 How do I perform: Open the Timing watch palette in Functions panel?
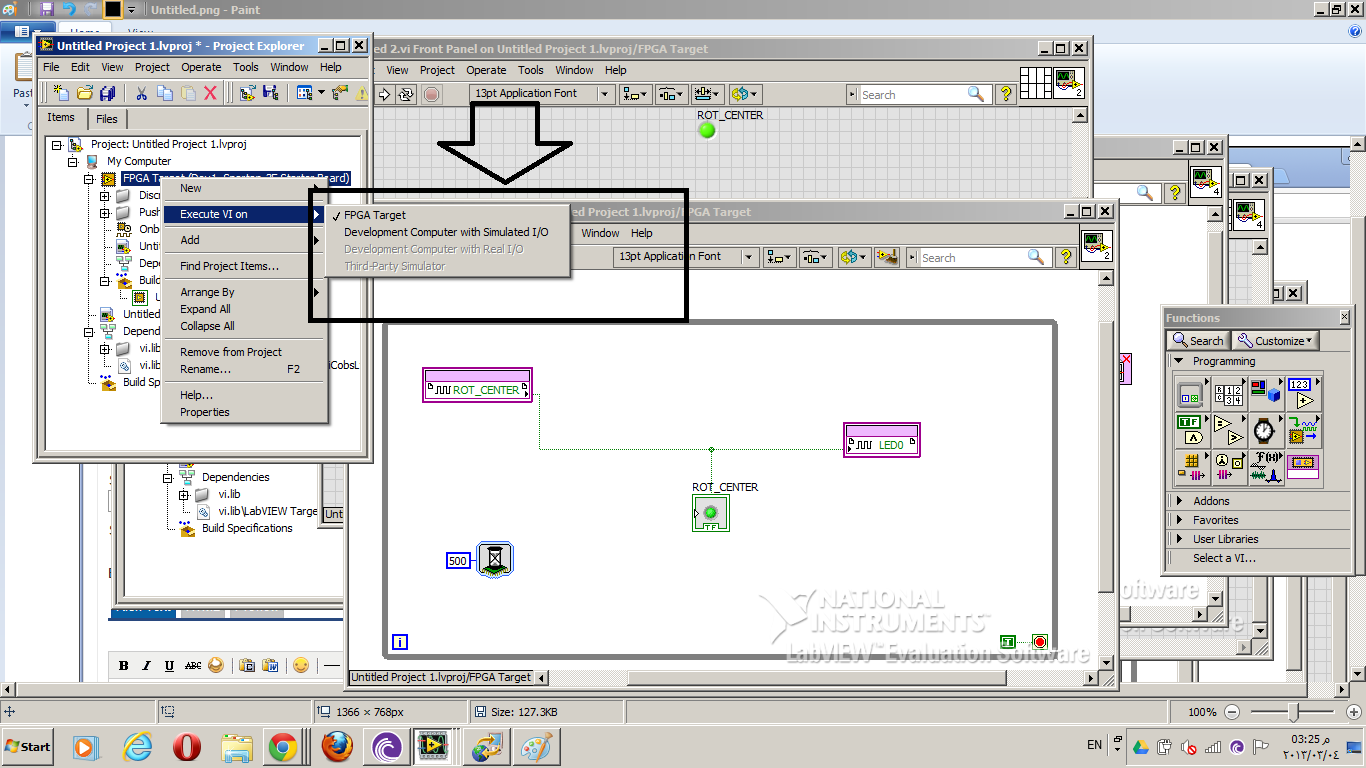(1265, 430)
